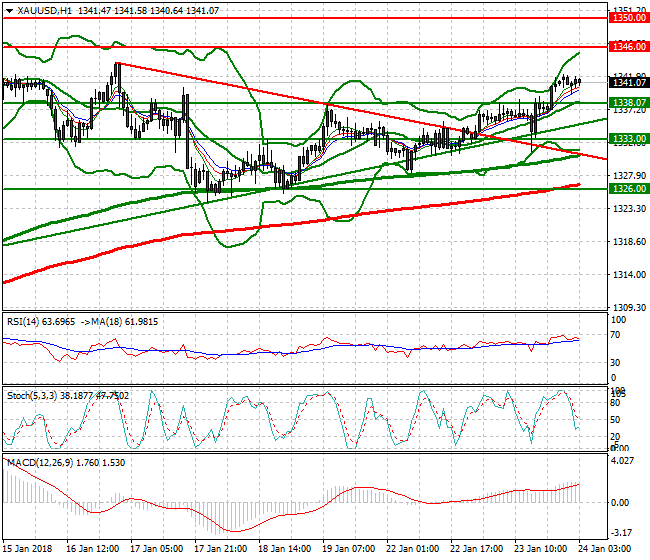Click the 1314.00 price scale value
650x560 pixels.
coord(629,274)
